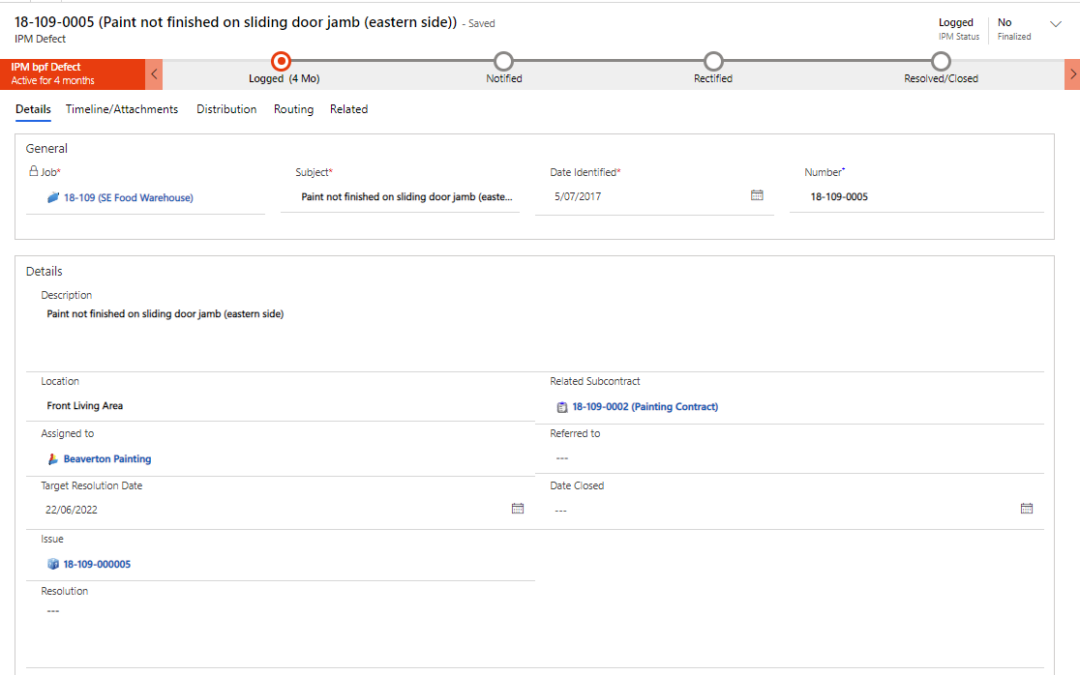The width and height of the screenshot is (1080, 675).
Task: Open calendar picker for Date Identified
Action: (757, 196)
